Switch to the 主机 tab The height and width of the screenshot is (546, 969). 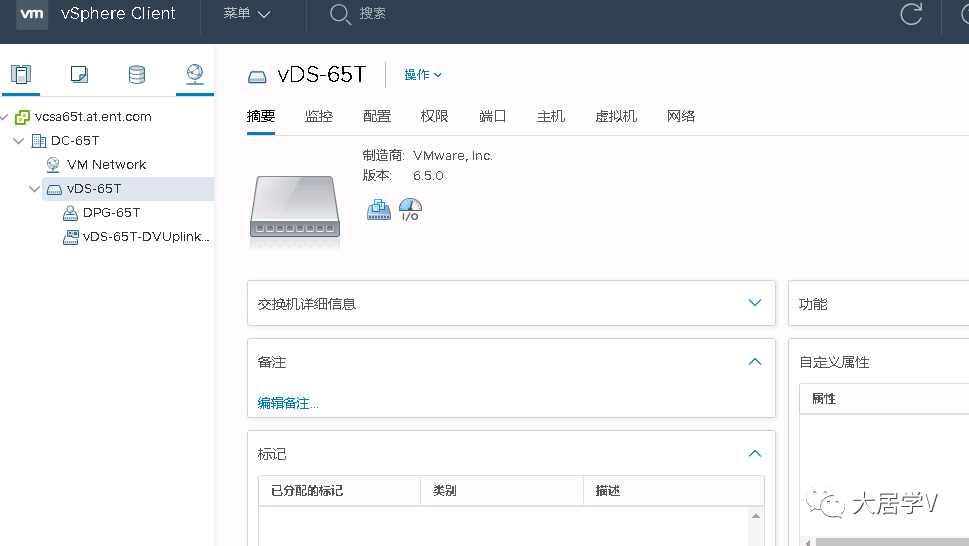pos(551,116)
